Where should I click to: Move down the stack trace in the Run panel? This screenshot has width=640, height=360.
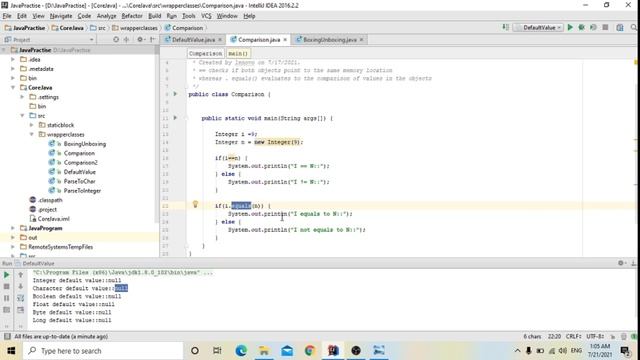[20, 287]
